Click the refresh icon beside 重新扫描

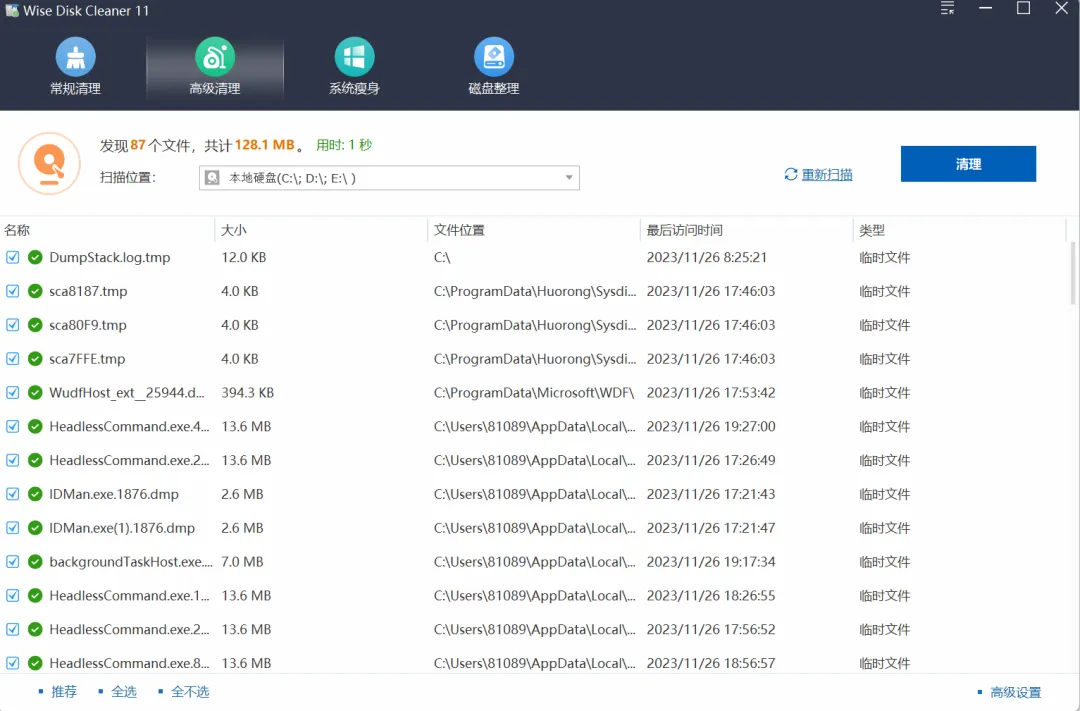(791, 174)
